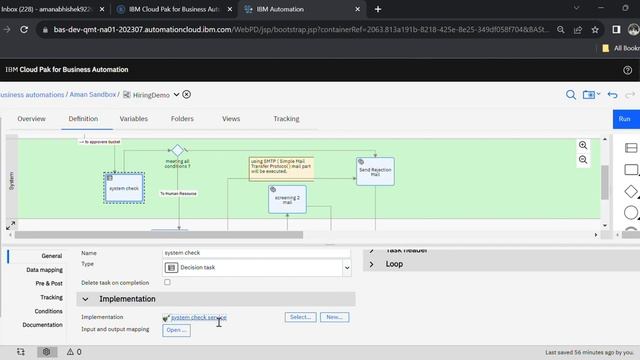Select the event circle palette tool
The width and height of the screenshot is (640, 360).
click(631, 213)
